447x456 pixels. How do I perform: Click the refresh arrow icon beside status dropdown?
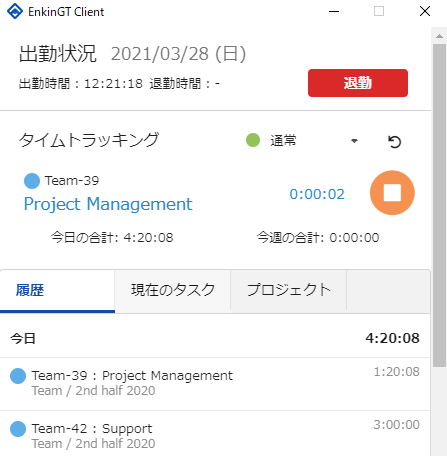[x=394, y=141]
